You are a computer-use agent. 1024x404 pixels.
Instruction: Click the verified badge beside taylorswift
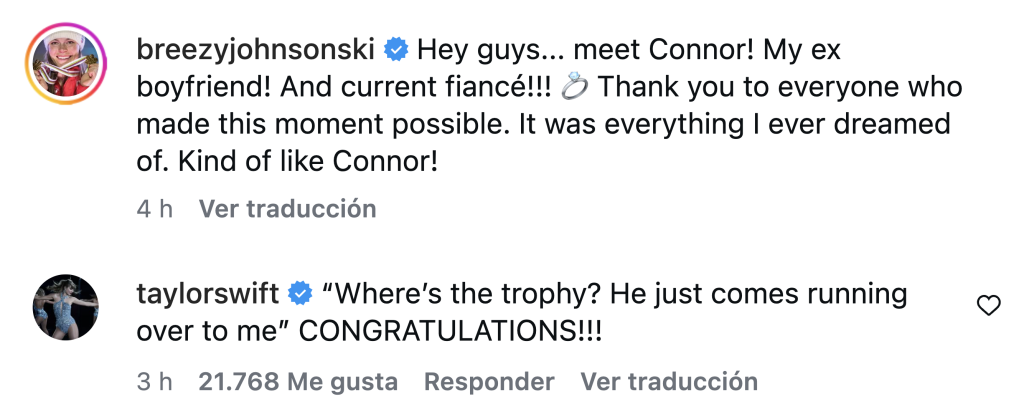coord(298,294)
